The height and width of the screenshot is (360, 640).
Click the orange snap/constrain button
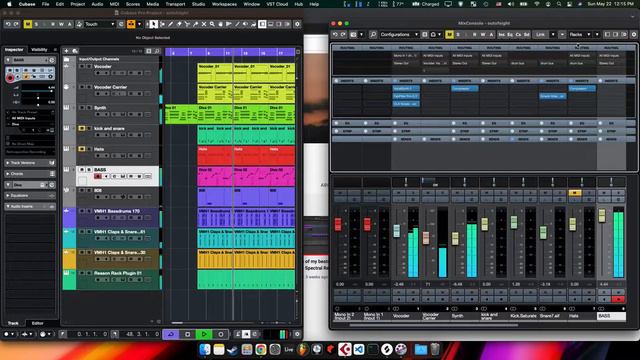tap(131, 24)
